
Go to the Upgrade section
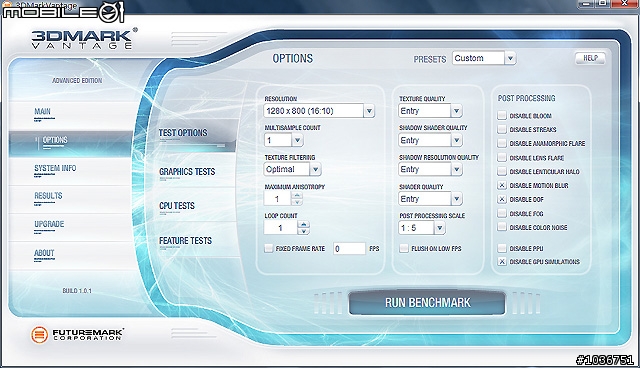tap(49, 224)
